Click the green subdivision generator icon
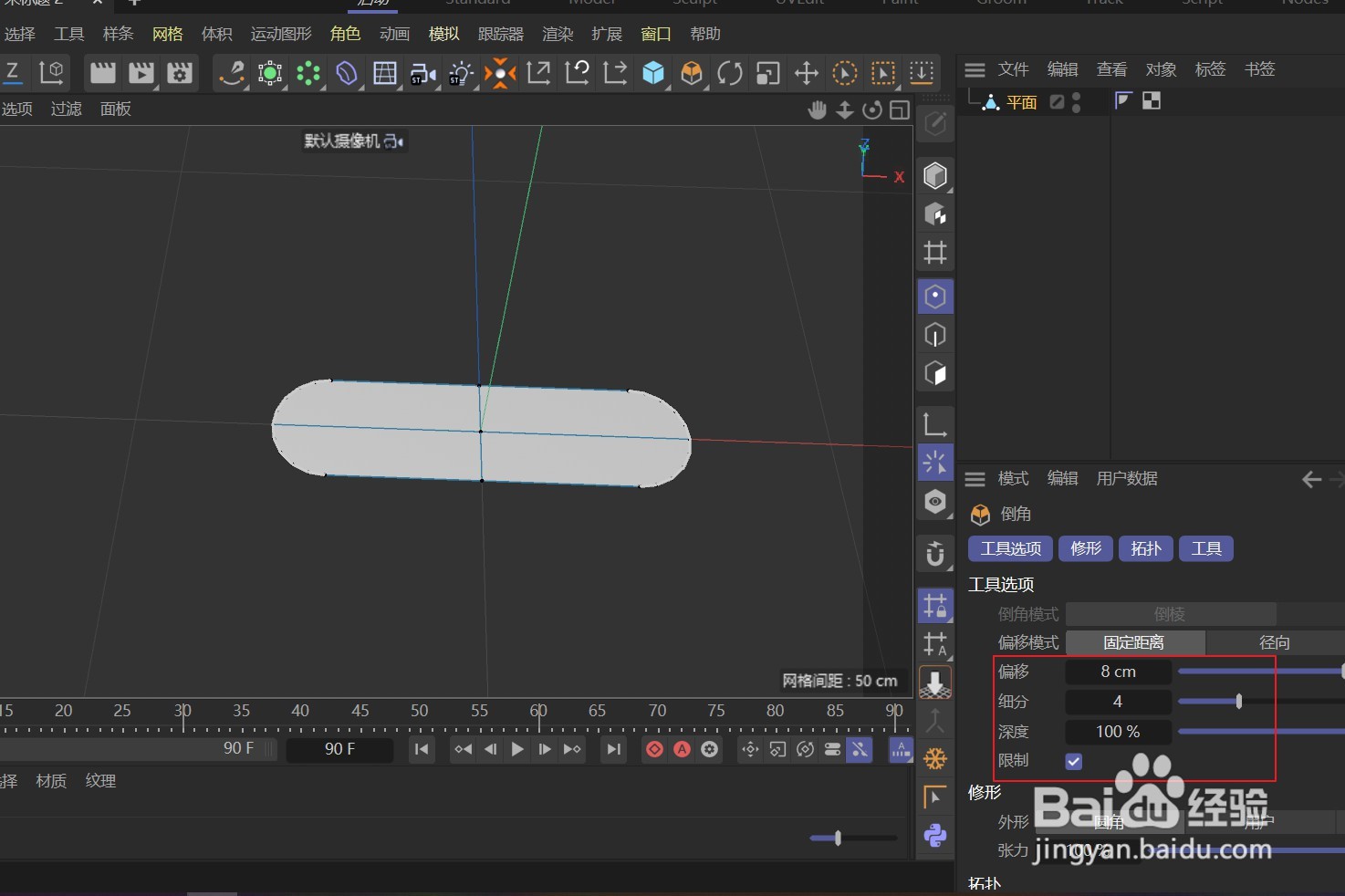The width and height of the screenshot is (1345, 896). click(x=270, y=73)
